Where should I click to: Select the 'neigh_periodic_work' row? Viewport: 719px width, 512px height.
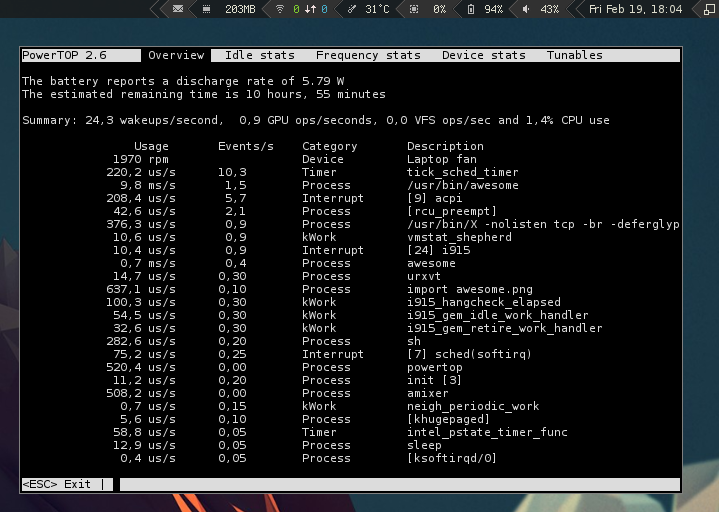click(351, 406)
